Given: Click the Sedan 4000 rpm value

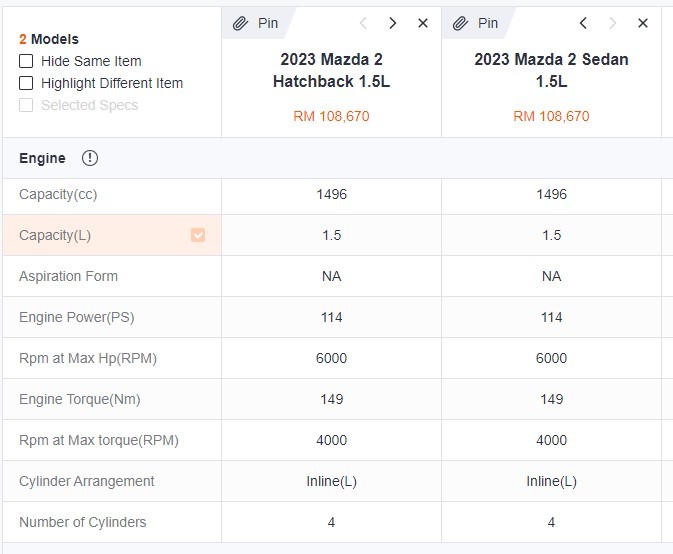Looking at the screenshot, I should pos(551,440).
